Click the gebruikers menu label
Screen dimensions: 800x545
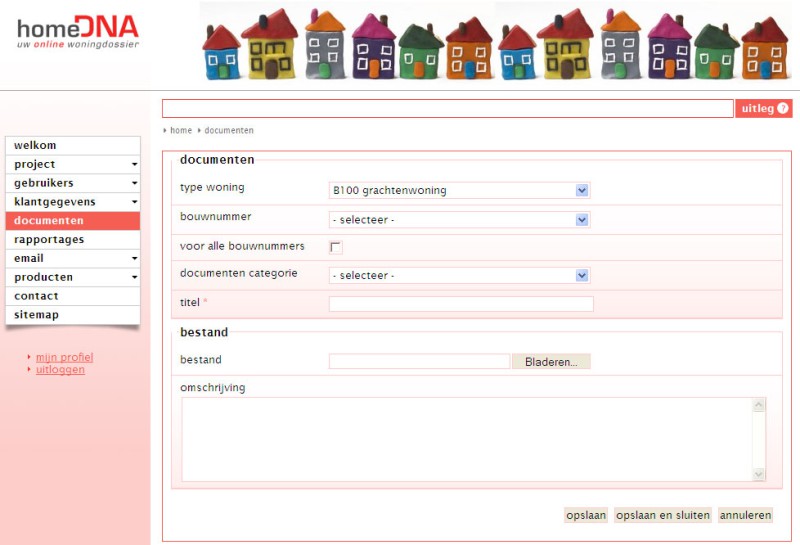[x=44, y=183]
